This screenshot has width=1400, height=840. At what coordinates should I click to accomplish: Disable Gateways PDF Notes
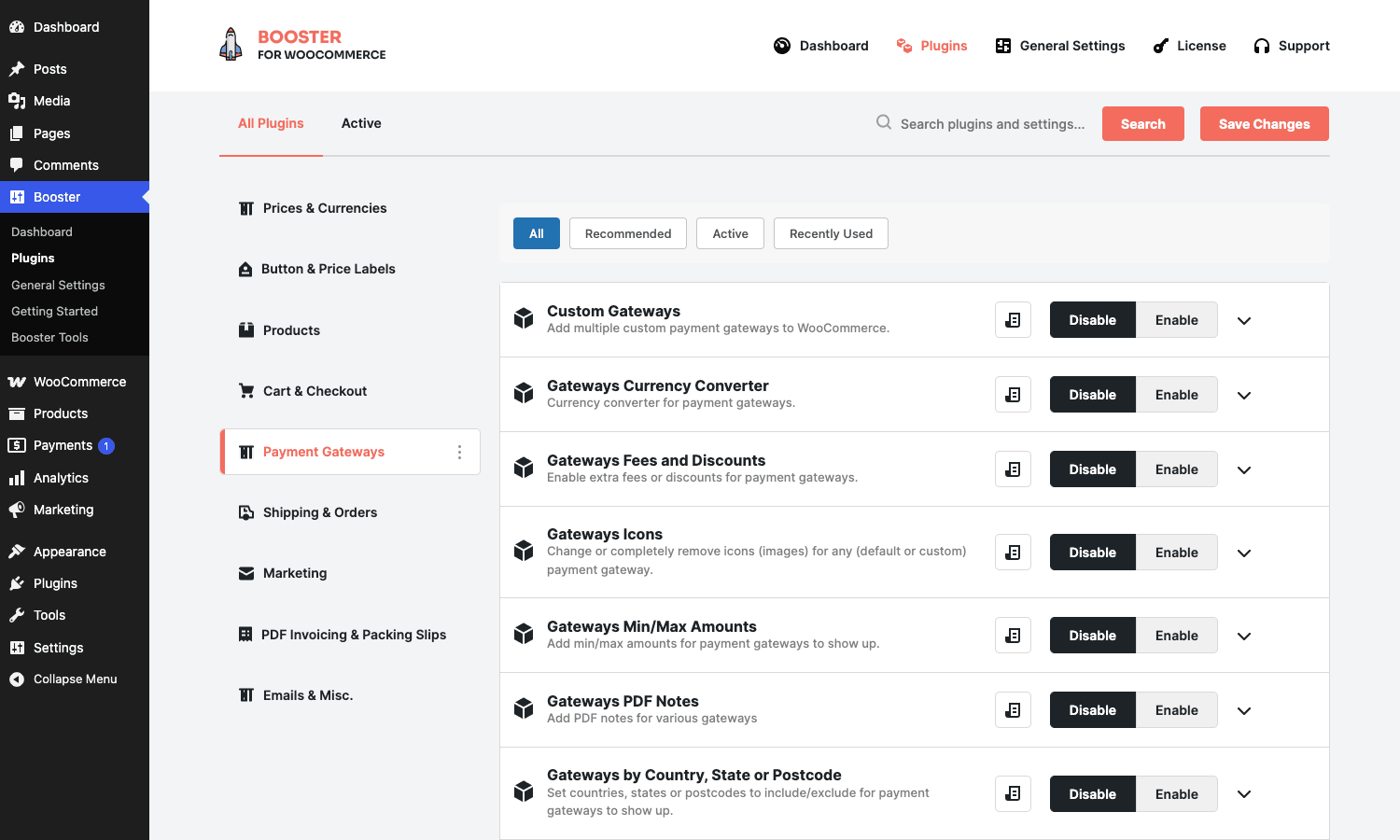1093,710
